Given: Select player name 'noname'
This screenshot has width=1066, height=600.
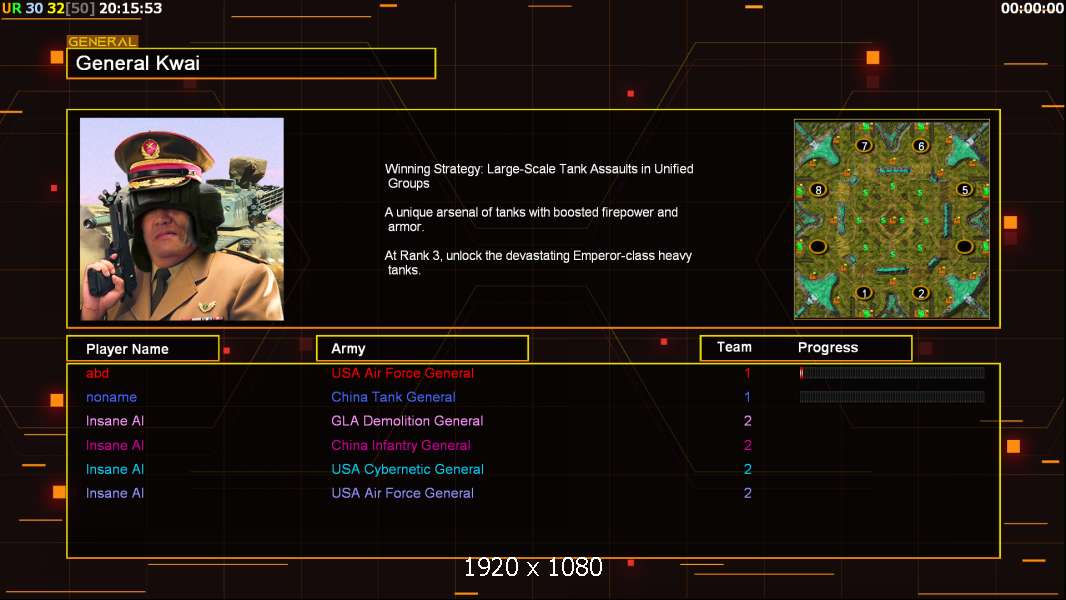Looking at the screenshot, I should tap(111, 397).
